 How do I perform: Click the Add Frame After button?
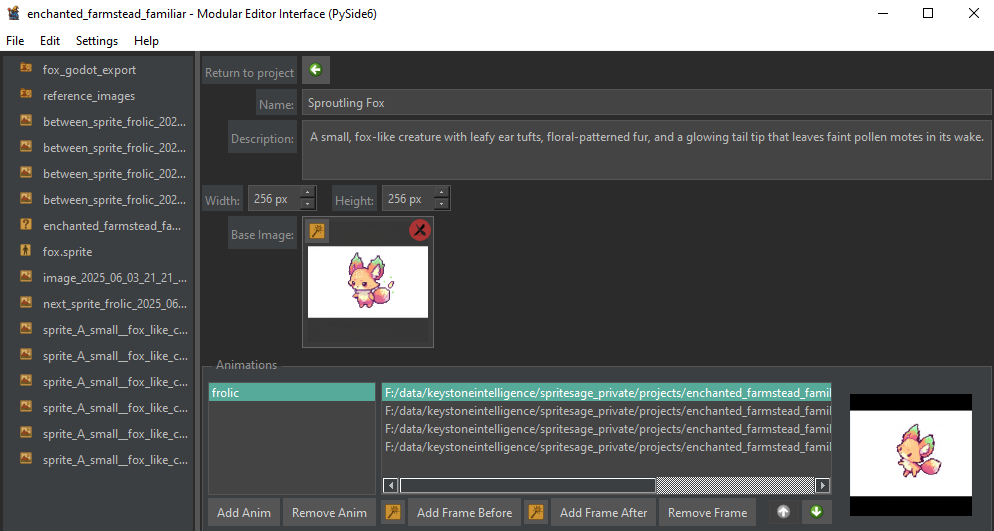tap(604, 512)
